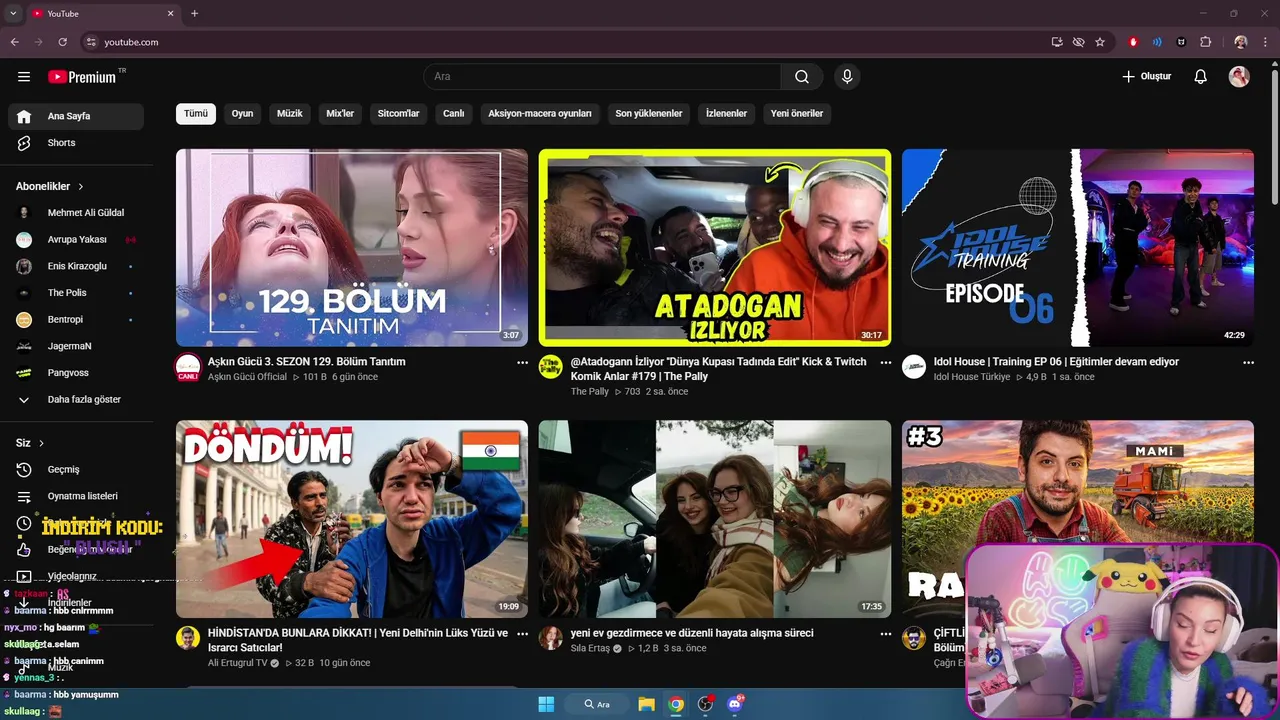Open Pangvoss subscription
Image resolution: width=1280 pixels, height=720 pixels.
point(76,372)
